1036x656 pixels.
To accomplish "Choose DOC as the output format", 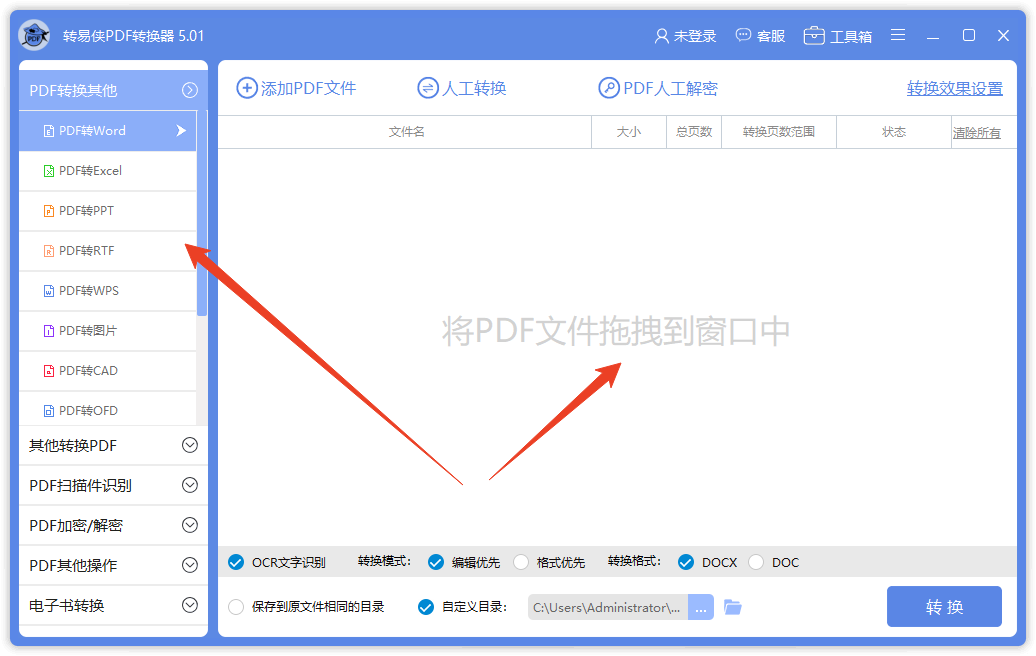I will point(757,562).
